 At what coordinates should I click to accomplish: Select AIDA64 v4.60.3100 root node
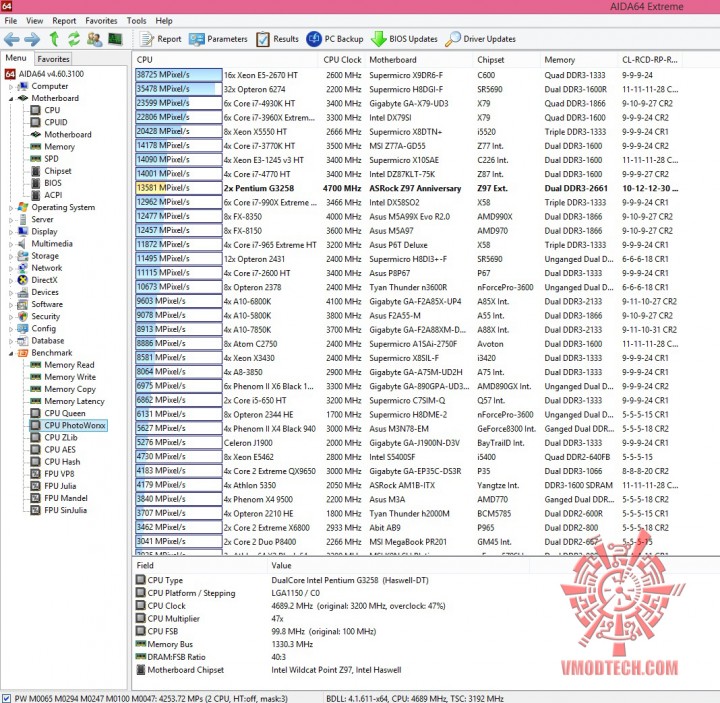[45, 74]
